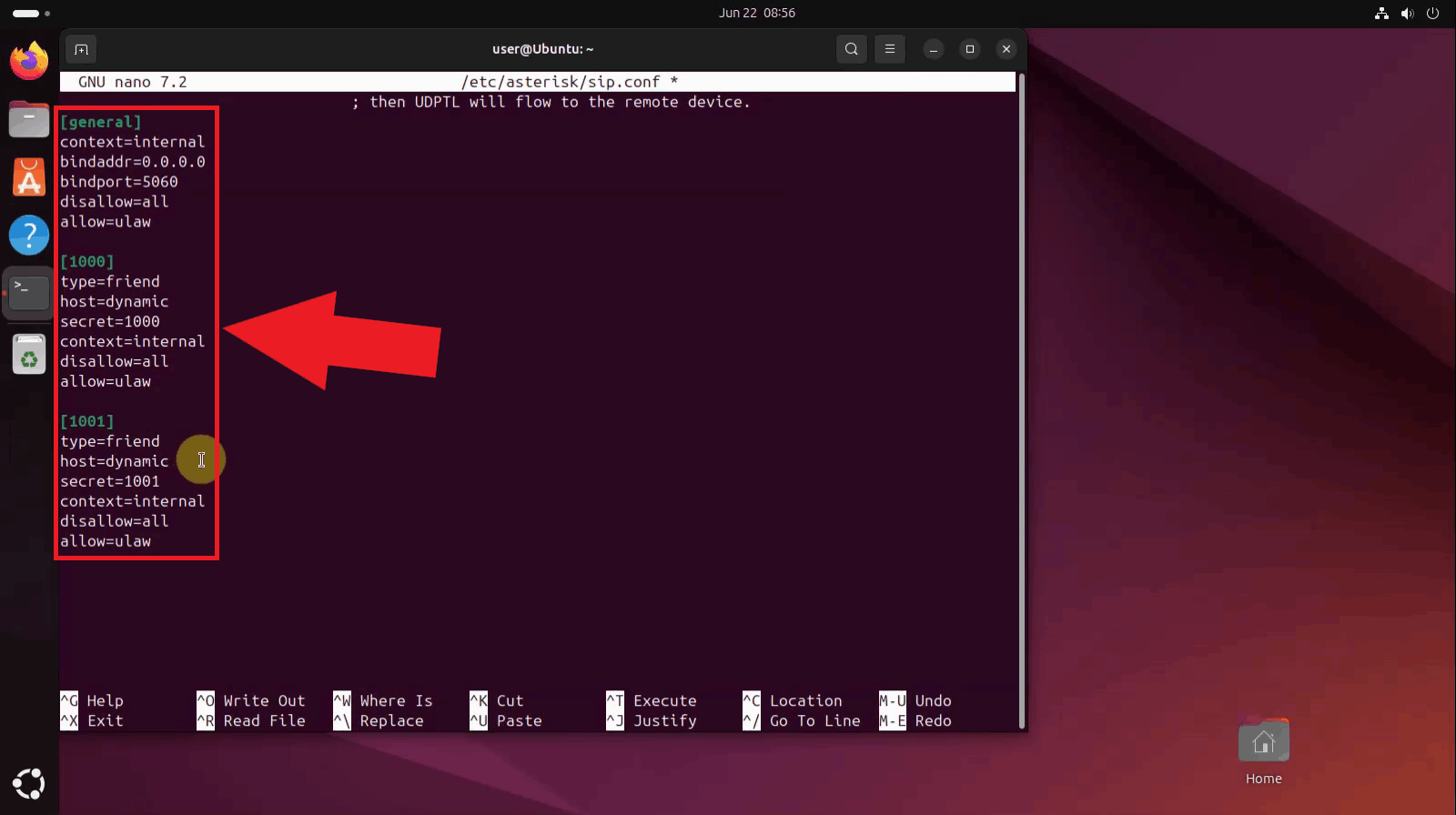Click the Where Is shortcut label

click(x=396, y=700)
